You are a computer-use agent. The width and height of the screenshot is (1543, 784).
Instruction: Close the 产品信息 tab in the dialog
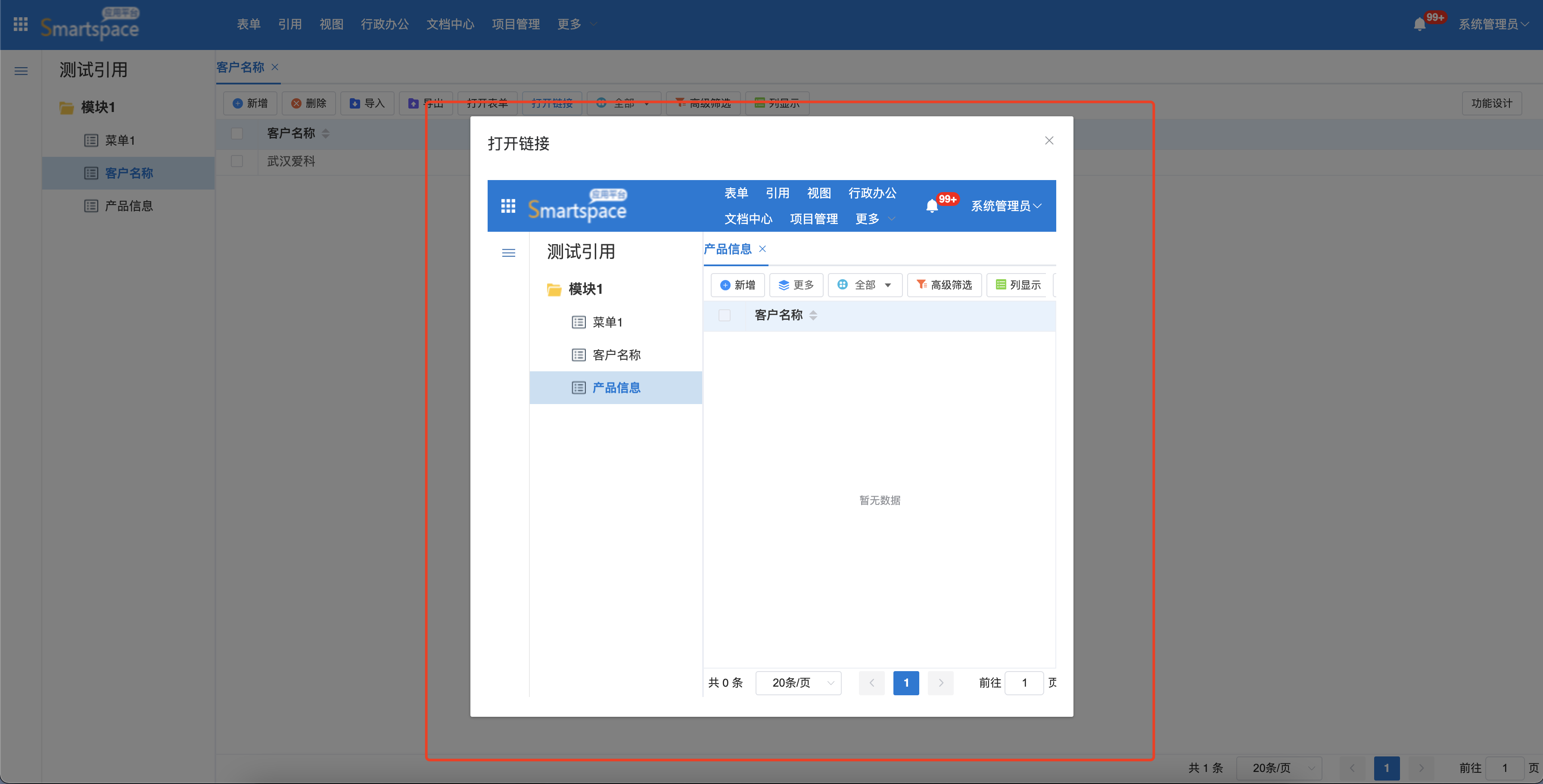click(x=762, y=249)
